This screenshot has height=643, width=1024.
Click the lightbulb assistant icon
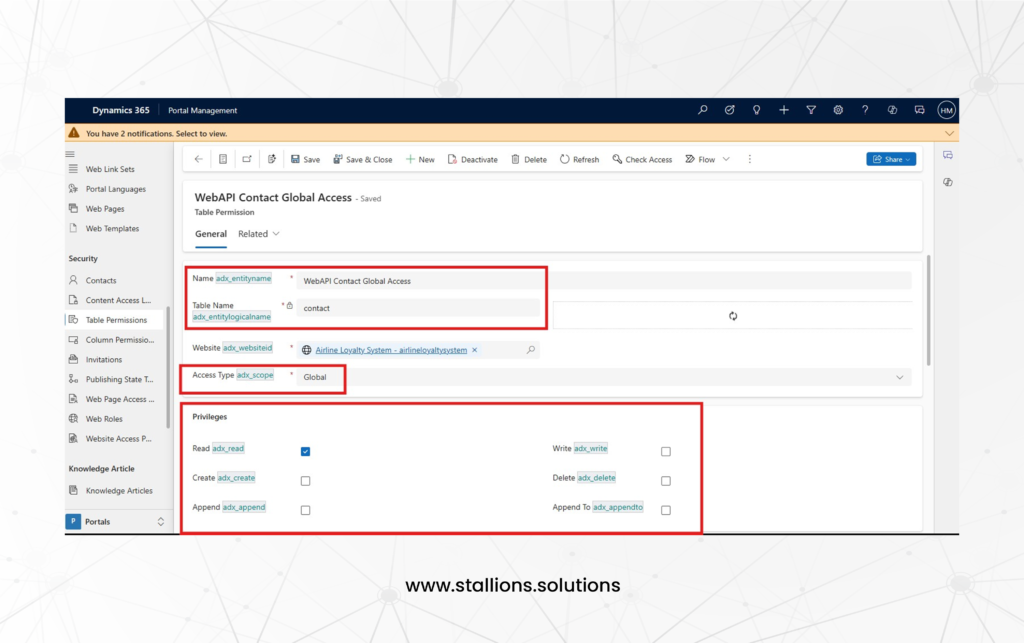[x=756, y=110]
